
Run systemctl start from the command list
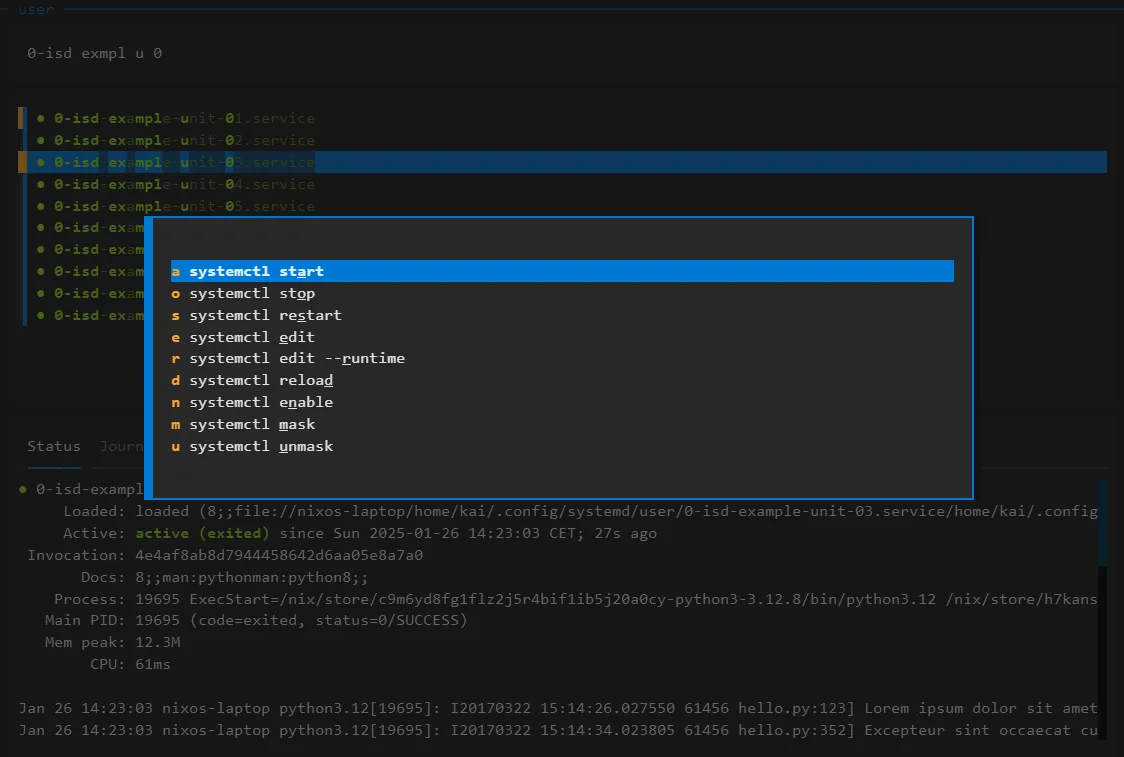coord(562,271)
